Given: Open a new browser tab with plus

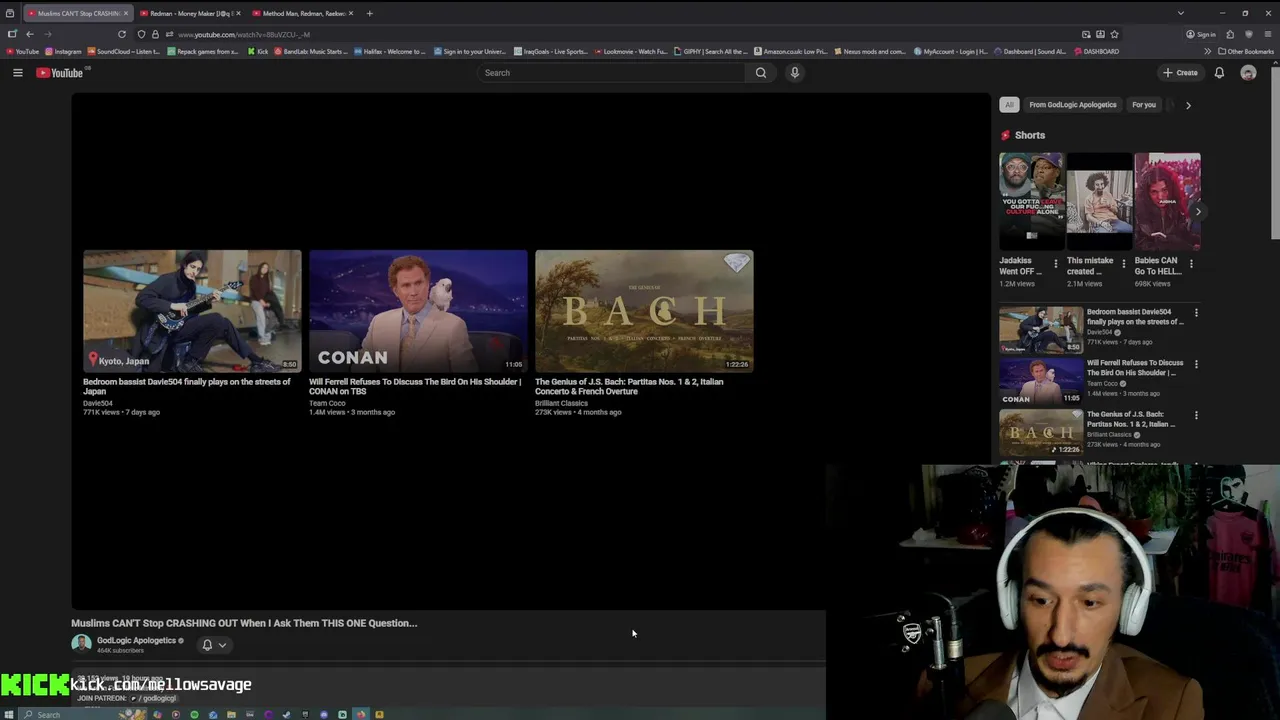Looking at the screenshot, I should click(x=369, y=13).
